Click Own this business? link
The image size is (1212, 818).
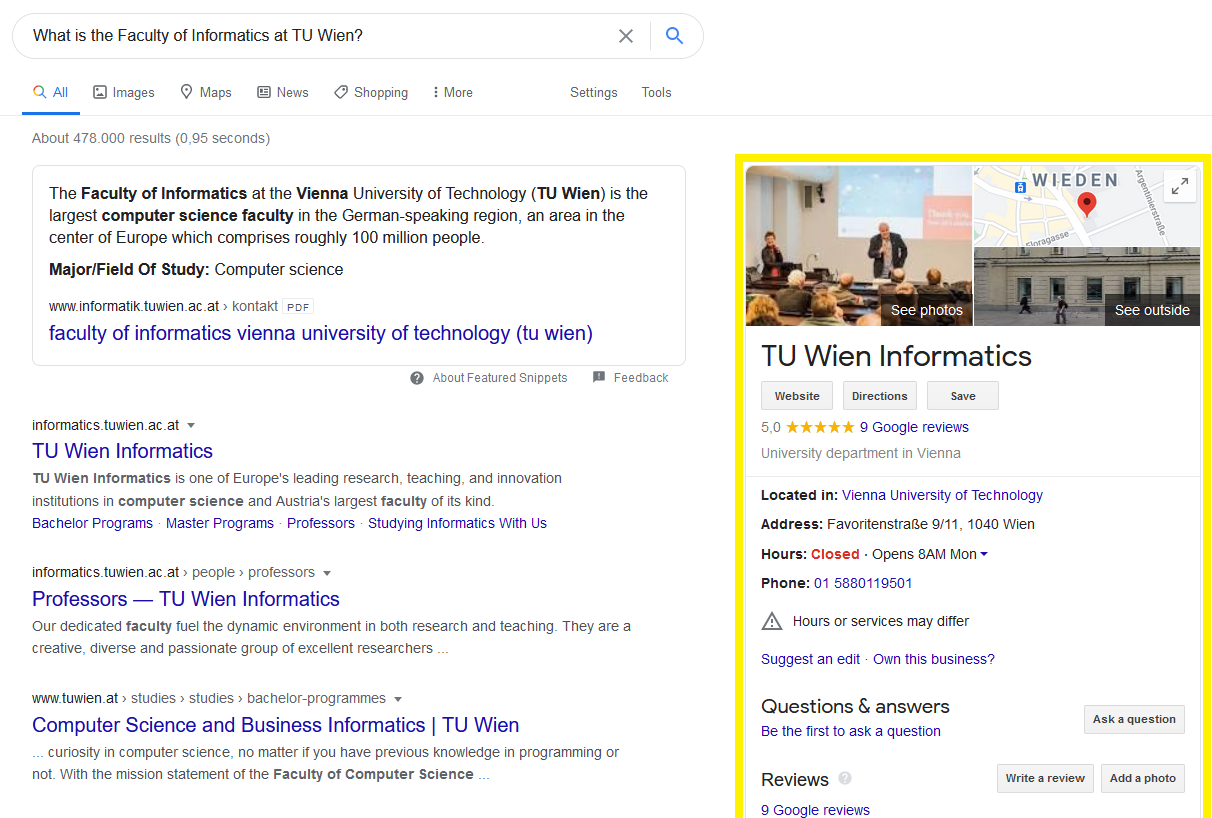(934, 659)
